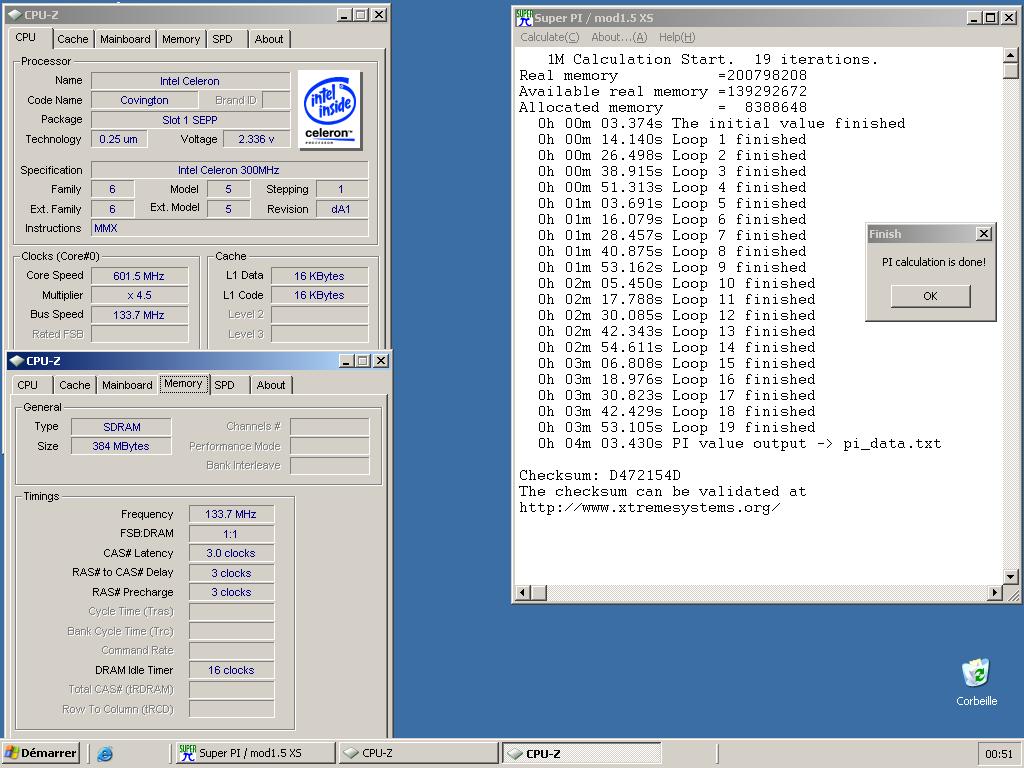
Task: Click the L1 Data value 16 KBytes
Action: coord(319,276)
